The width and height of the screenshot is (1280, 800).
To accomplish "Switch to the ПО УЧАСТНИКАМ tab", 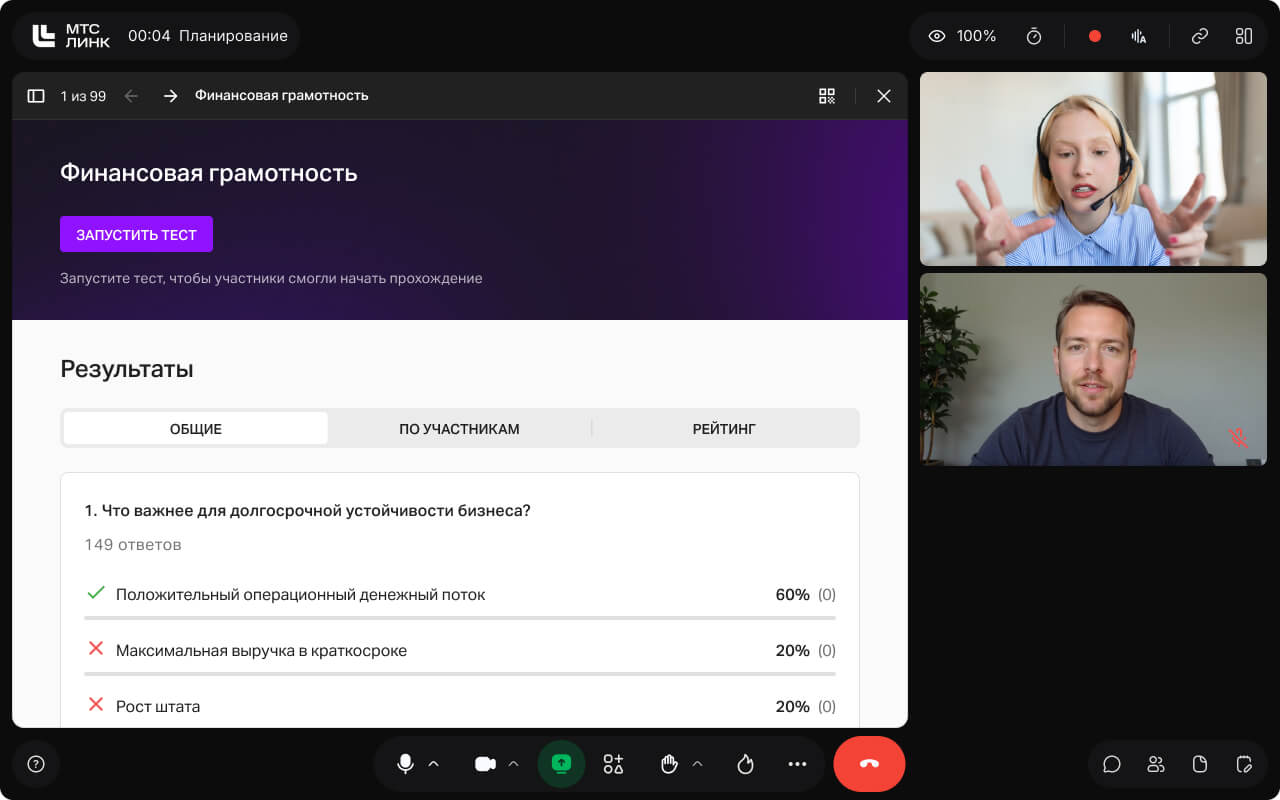I will (459, 429).
